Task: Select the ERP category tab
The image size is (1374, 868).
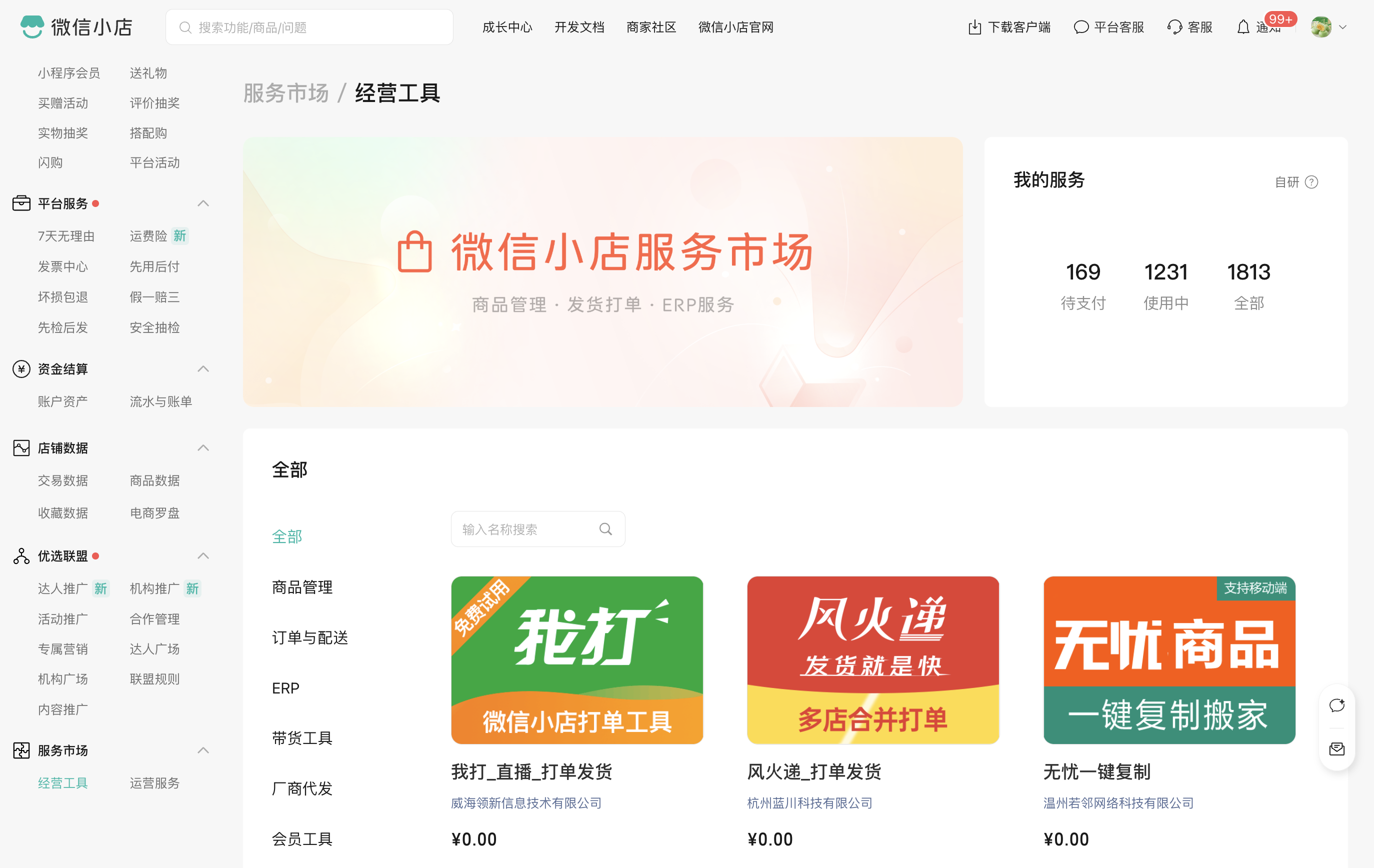Action: click(285, 688)
